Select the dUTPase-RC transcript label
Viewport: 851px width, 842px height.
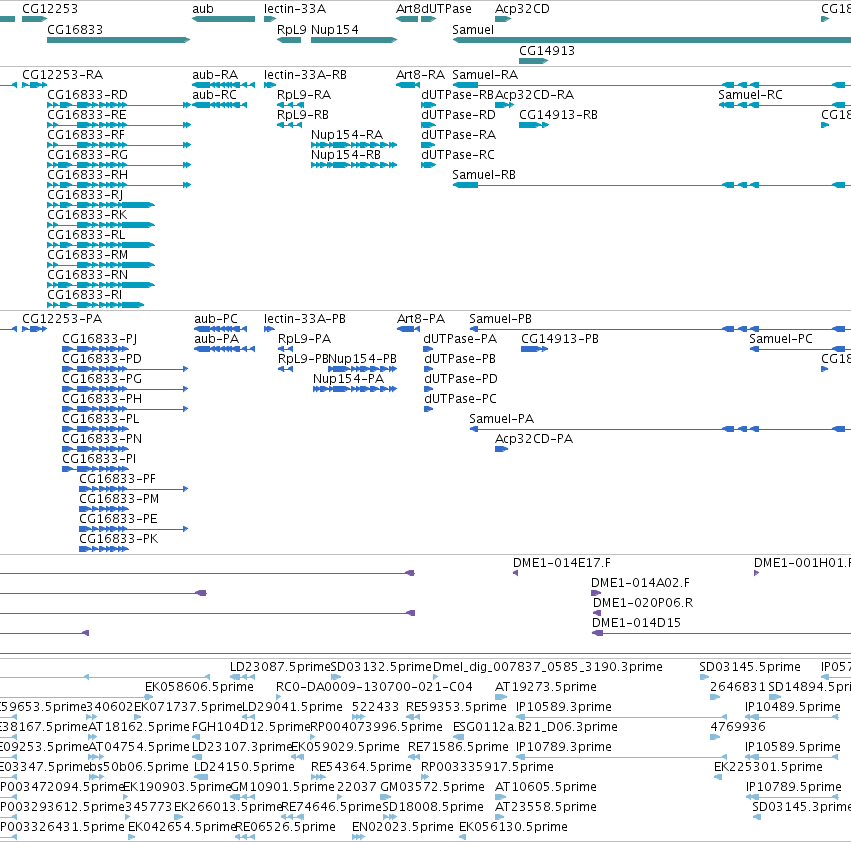pyautogui.click(x=458, y=155)
